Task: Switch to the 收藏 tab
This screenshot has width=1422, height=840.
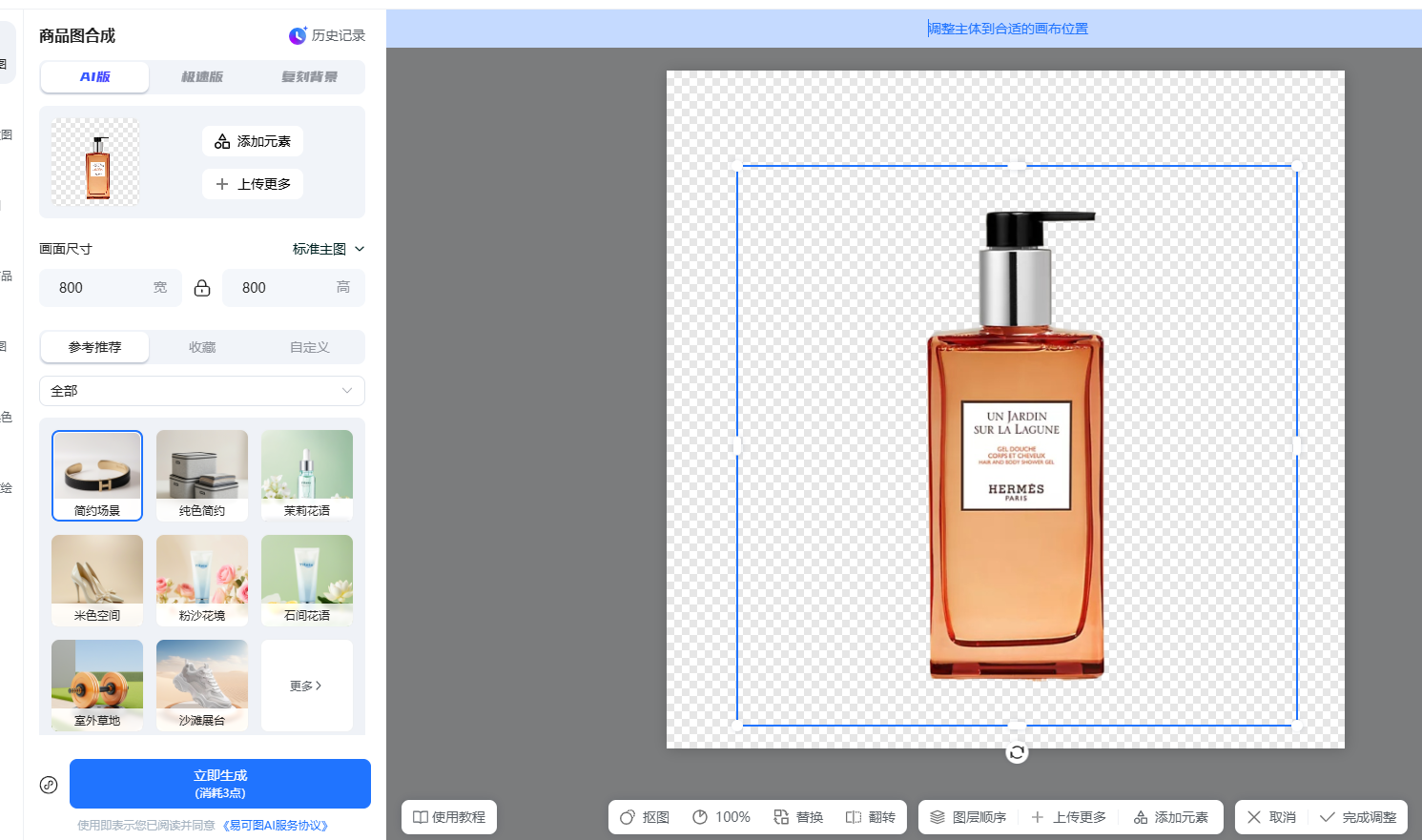Action: pos(202,347)
